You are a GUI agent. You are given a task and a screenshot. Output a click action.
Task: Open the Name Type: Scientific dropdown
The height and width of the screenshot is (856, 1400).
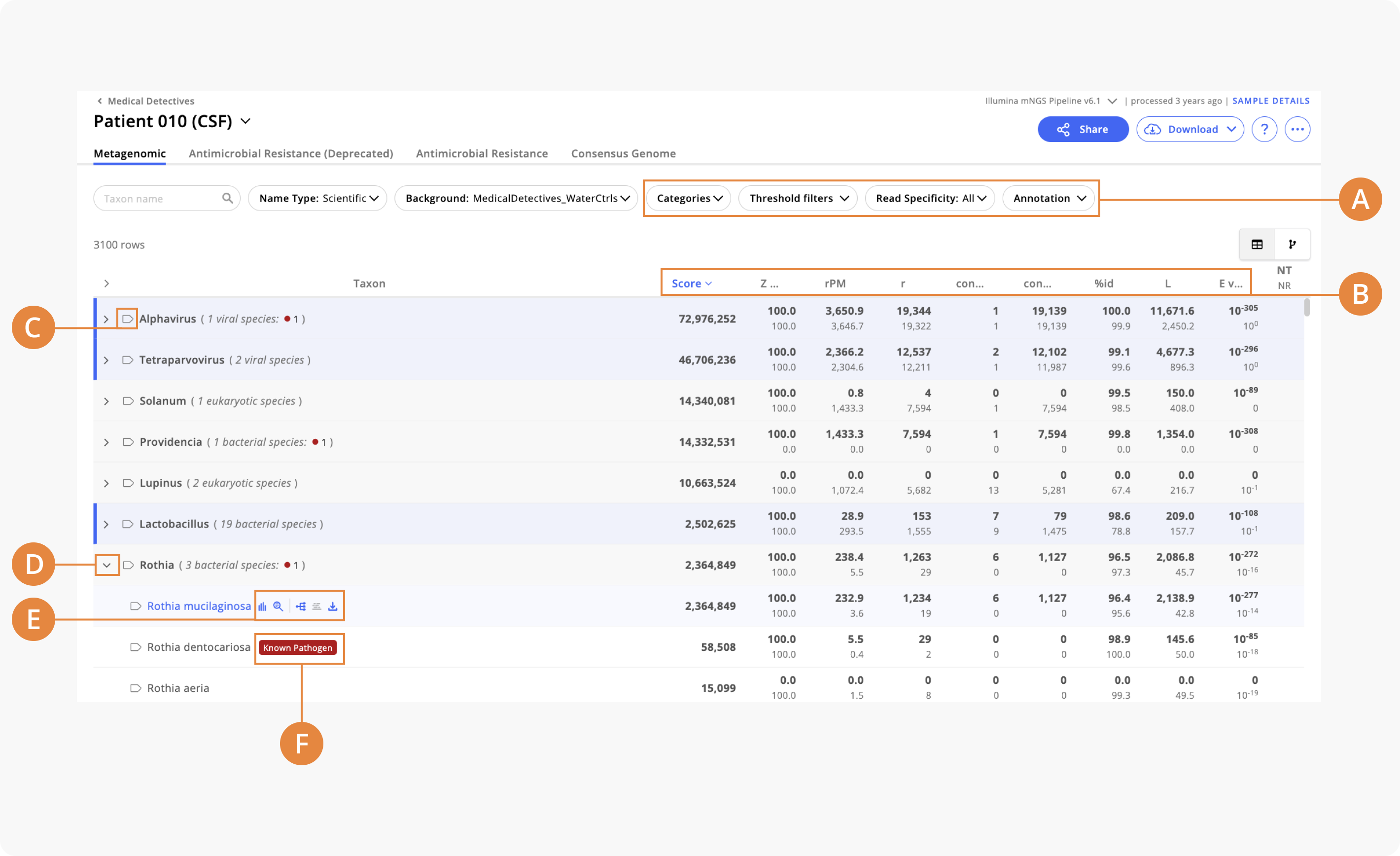(x=317, y=198)
